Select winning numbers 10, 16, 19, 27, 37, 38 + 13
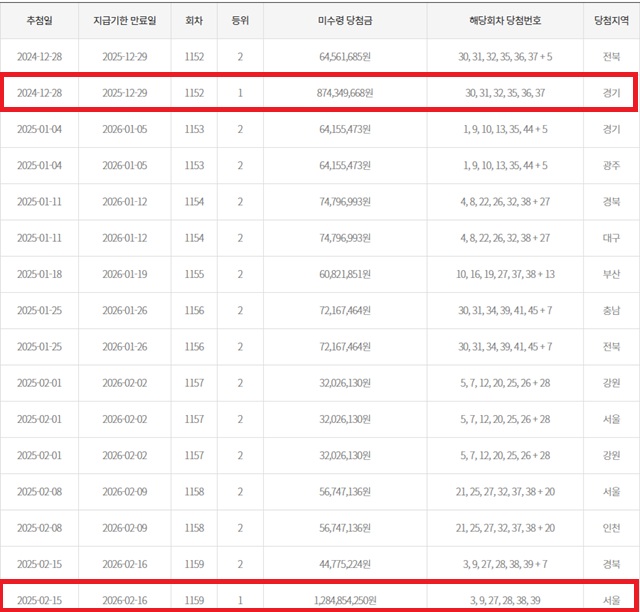The width and height of the screenshot is (640, 612). click(x=504, y=274)
